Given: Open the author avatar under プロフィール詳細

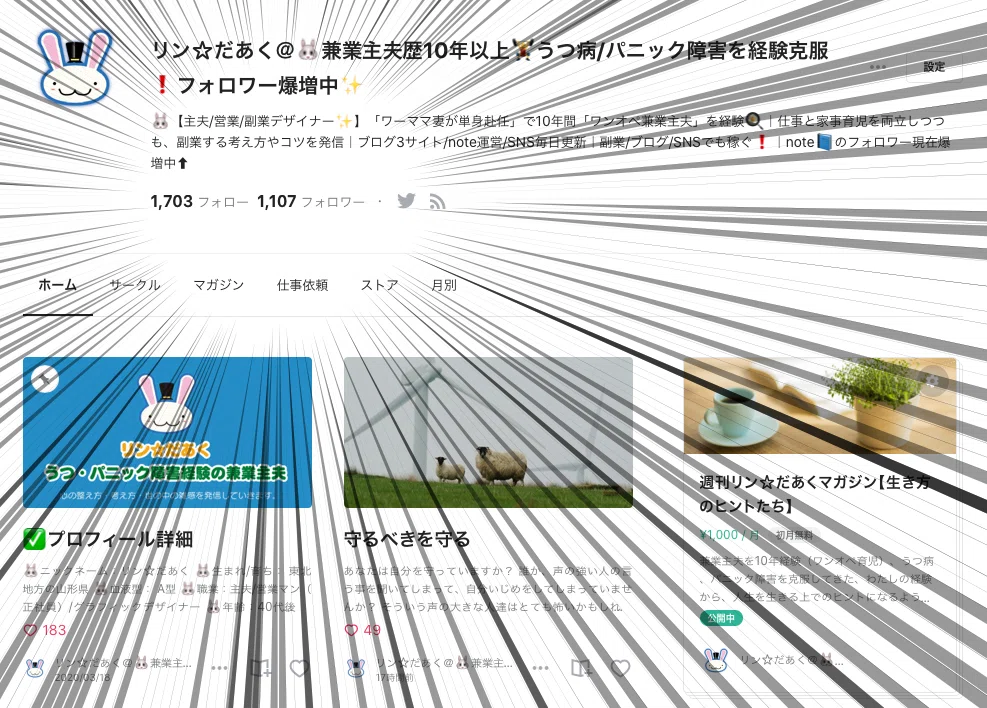Looking at the screenshot, I should tap(35, 668).
